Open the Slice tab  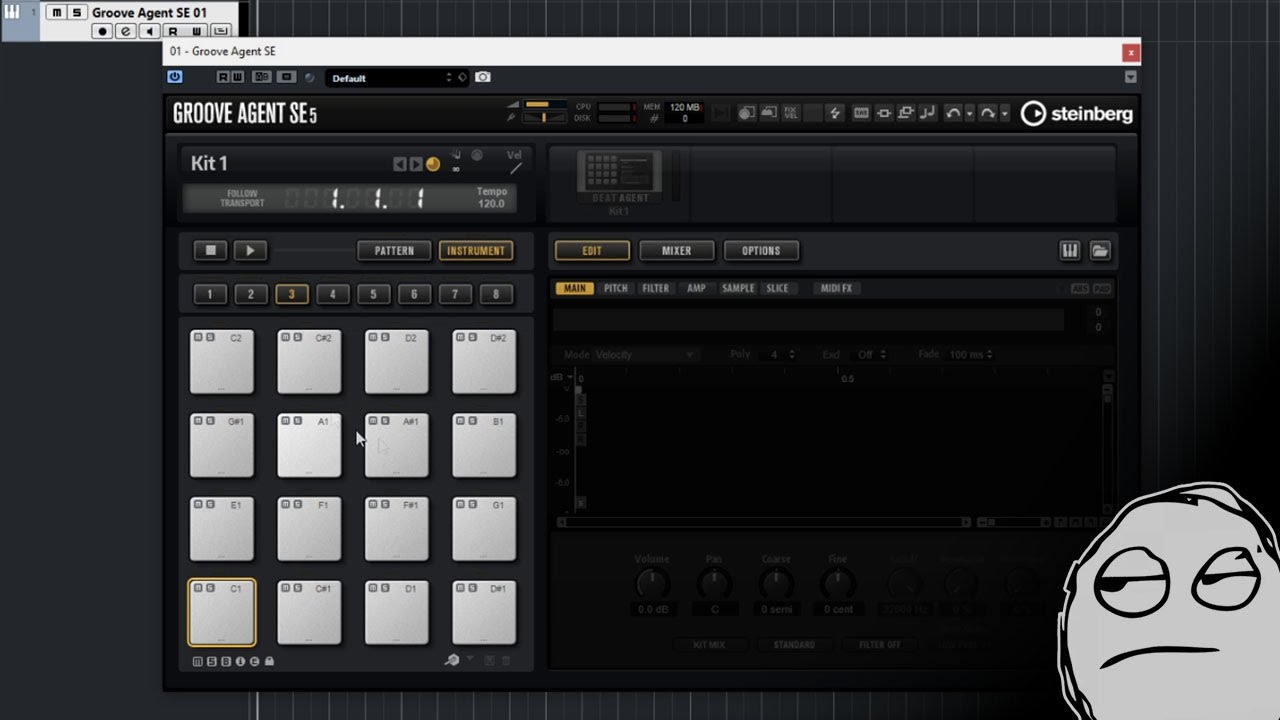click(777, 288)
